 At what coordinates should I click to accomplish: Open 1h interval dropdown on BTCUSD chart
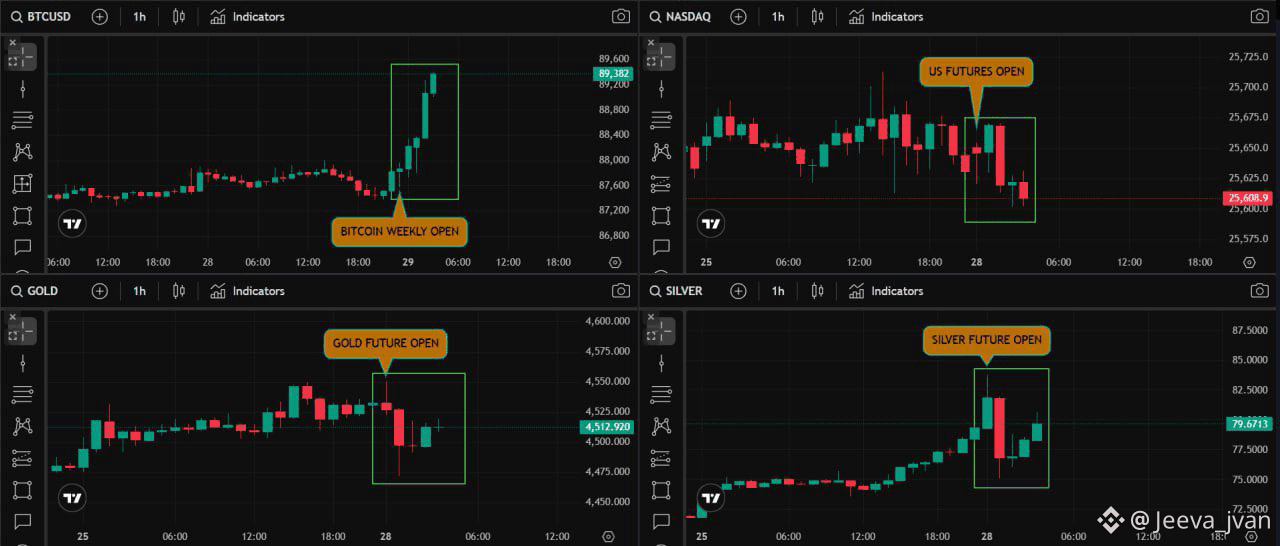click(139, 17)
